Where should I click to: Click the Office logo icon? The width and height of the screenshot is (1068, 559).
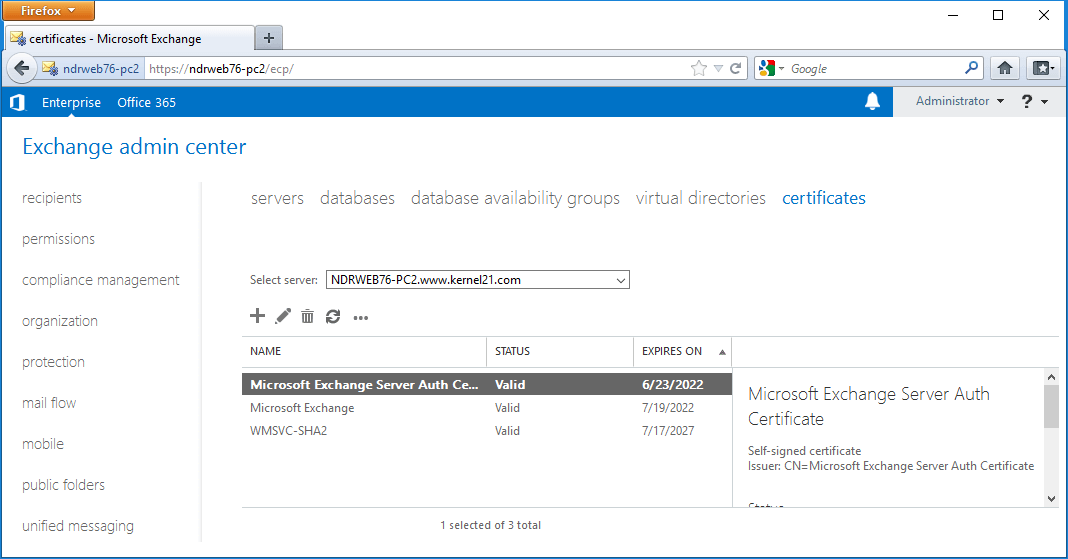point(18,102)
